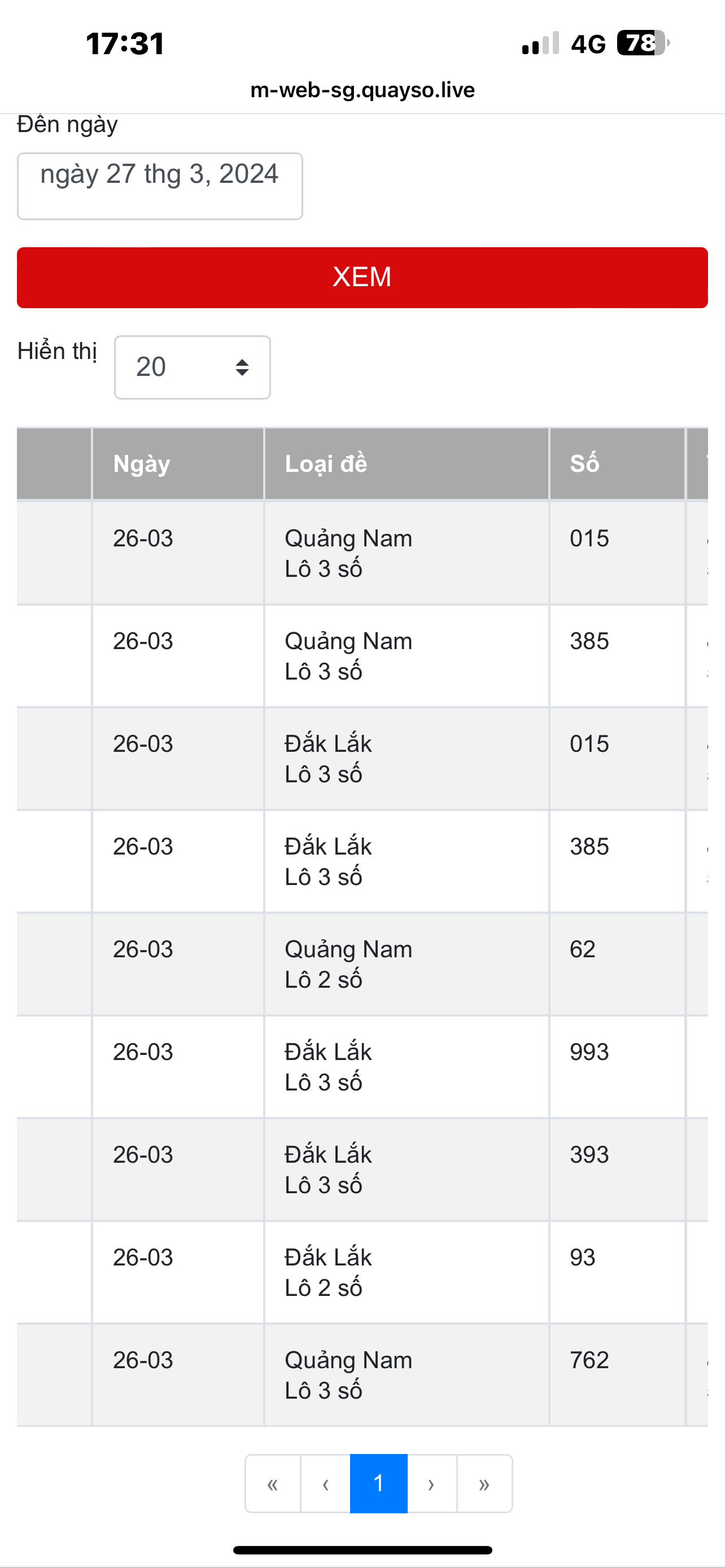Image resolution: width=725 pixels, height=1568 pixels.
Task: Go to first page with « arrow
Action: coord(273,1483)
